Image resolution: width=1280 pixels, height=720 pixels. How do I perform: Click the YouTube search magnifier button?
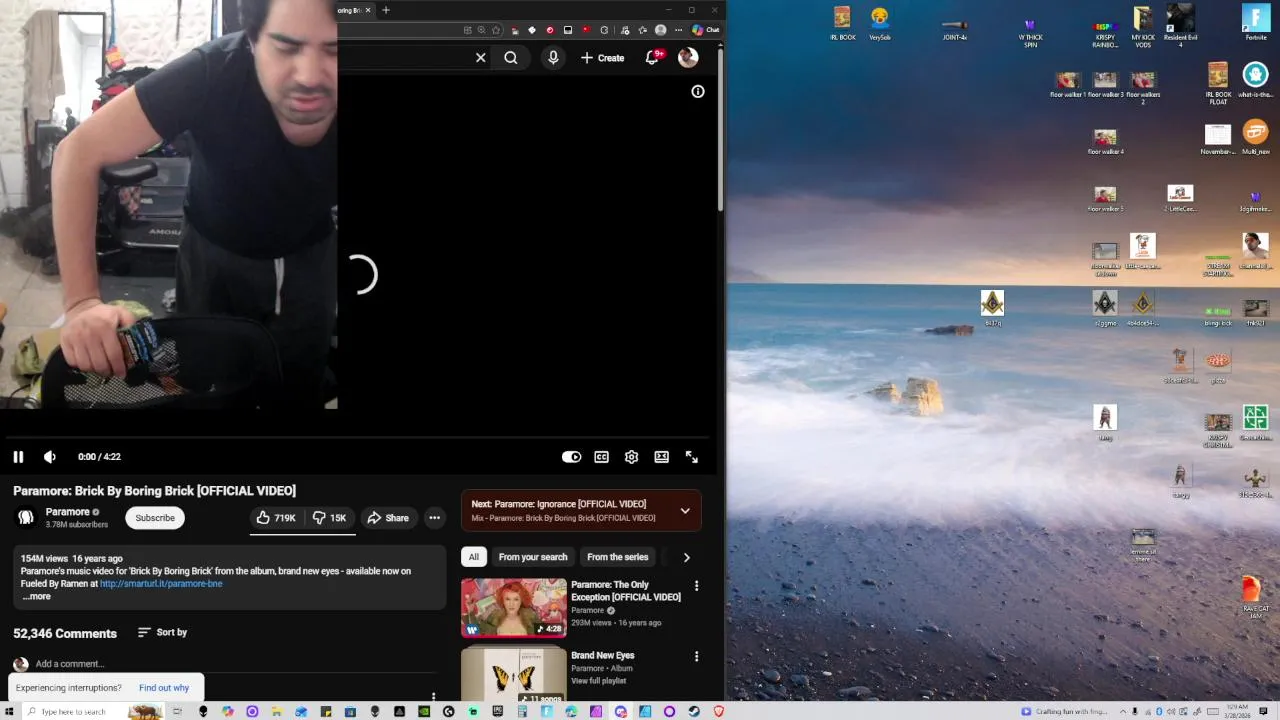coord(511,58)
